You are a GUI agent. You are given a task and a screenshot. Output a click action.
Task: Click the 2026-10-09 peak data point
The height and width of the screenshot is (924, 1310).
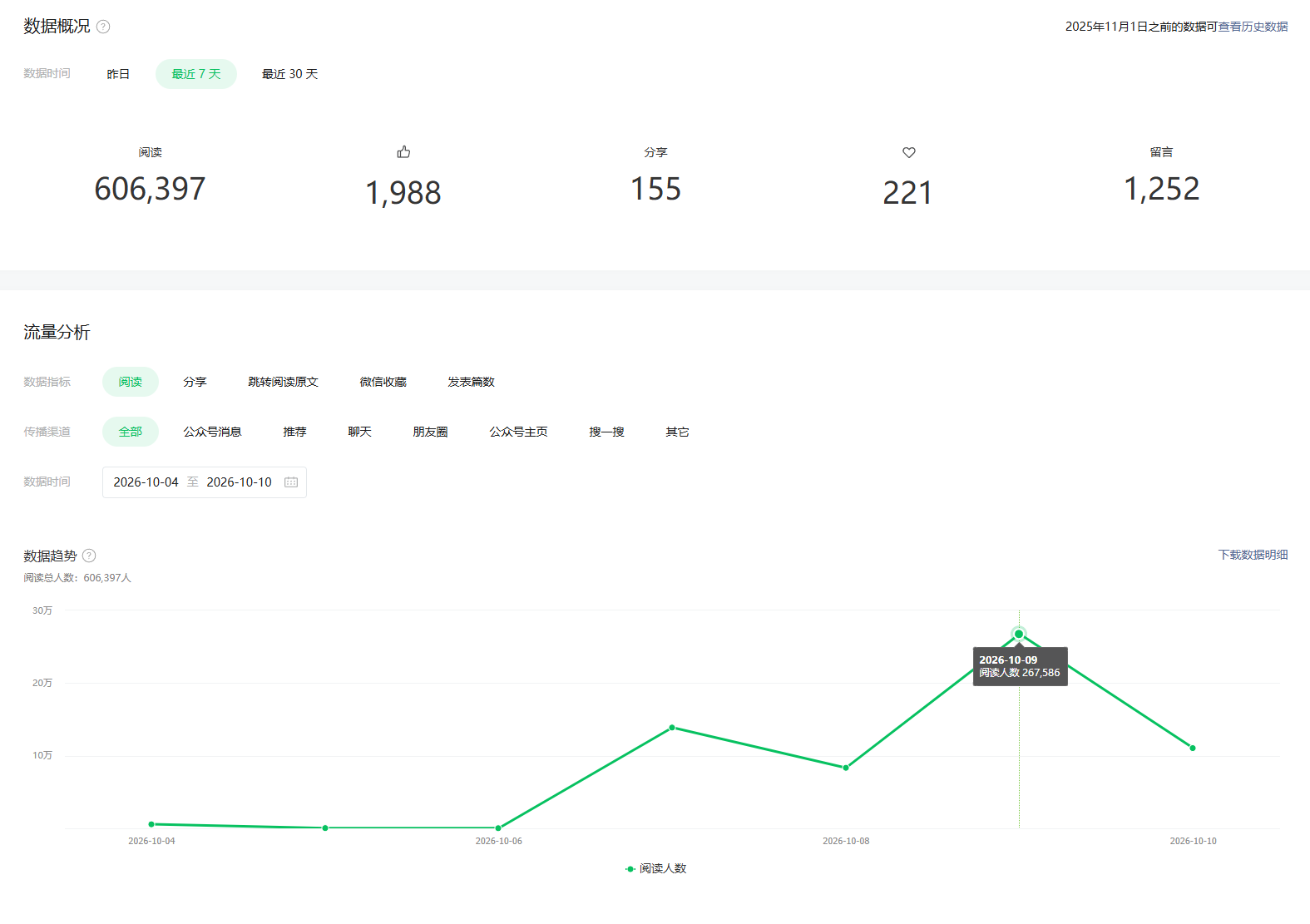pyautogui.click(x=1019, y=634)
